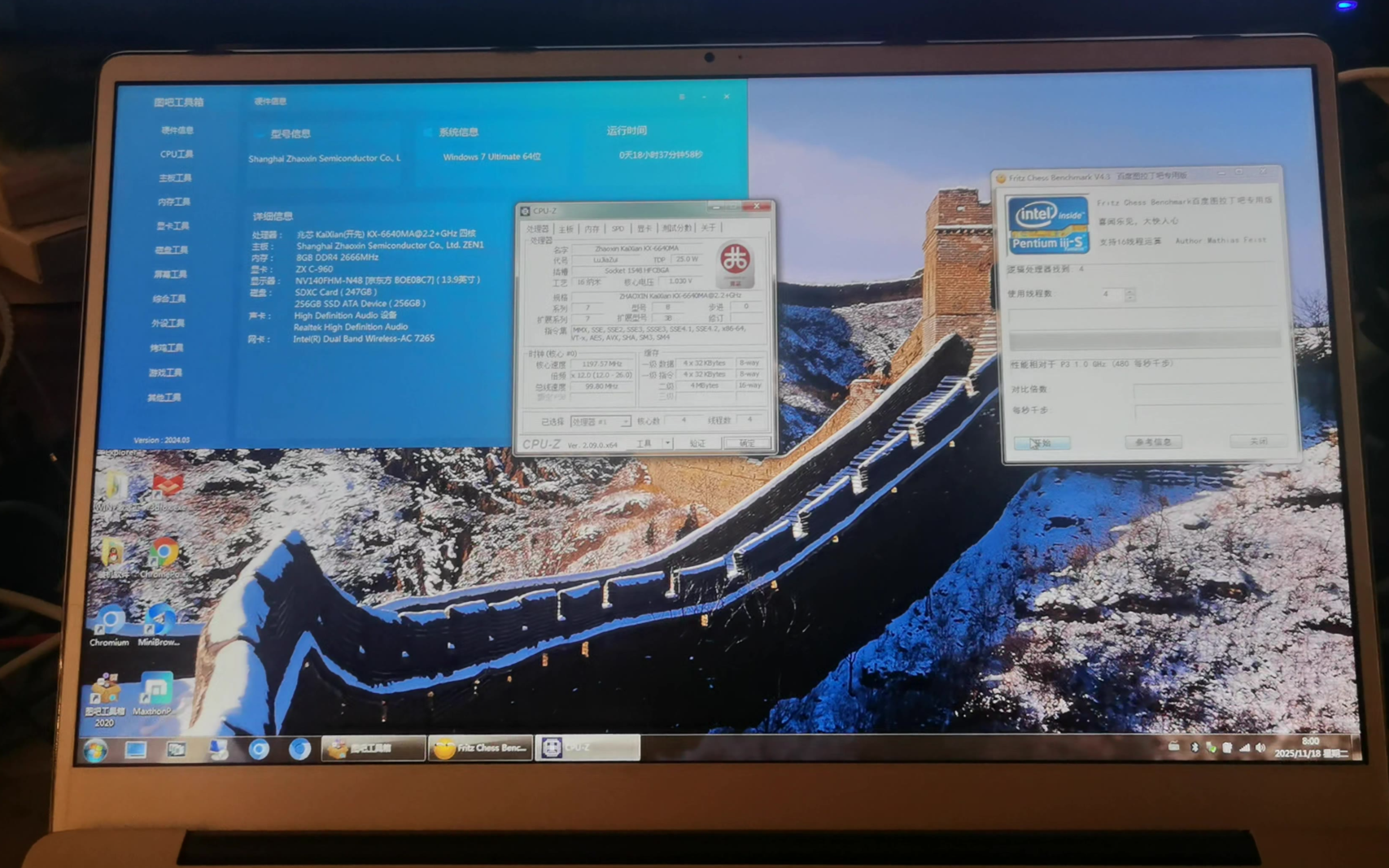Open the 测试分数 tab in CPU-Z
Viewport: 1389px width, 868px height.
676,229
